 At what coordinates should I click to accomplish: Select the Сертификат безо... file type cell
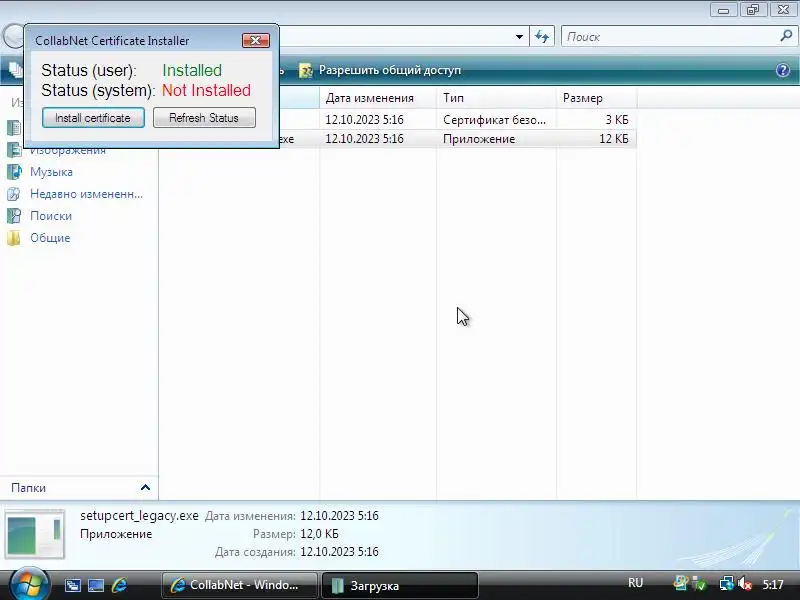point(494,120)
